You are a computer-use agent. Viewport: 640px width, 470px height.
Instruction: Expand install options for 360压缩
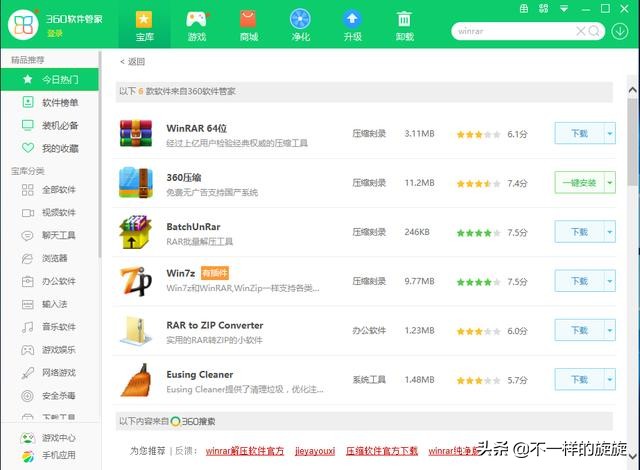pyautogui.click(x=610, y=182)
